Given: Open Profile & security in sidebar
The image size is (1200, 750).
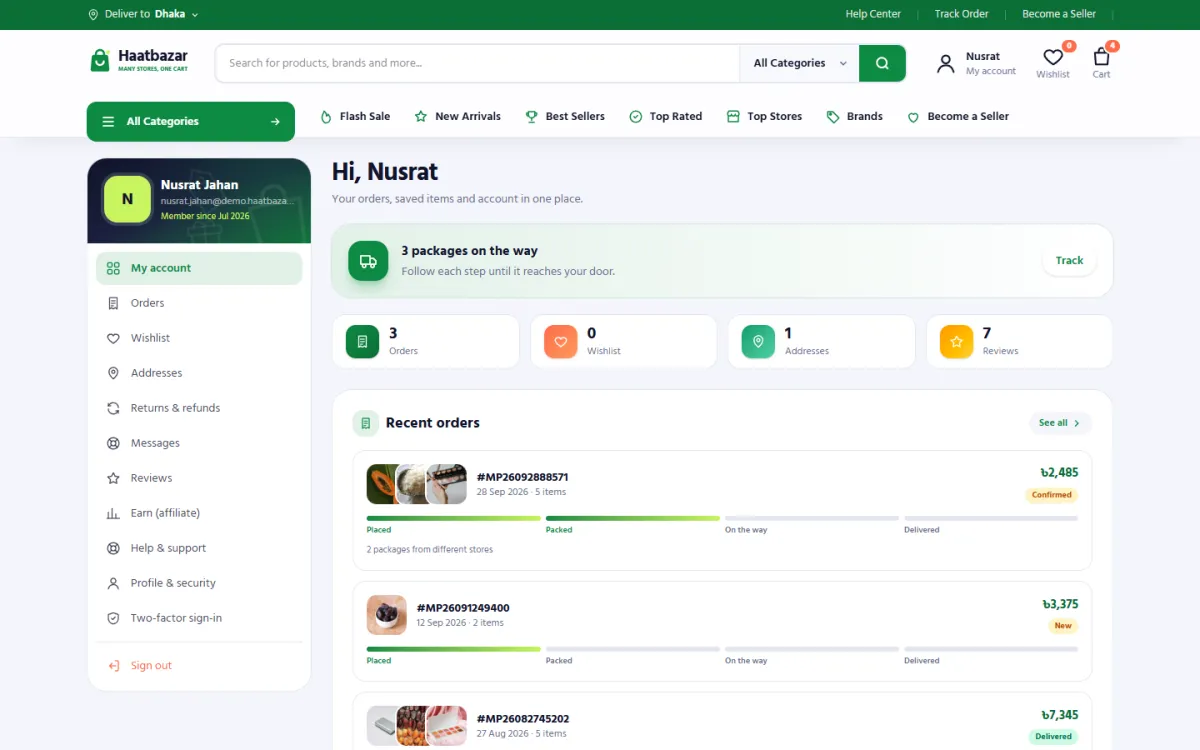Looking at the screenshot, I should click(x=199, y=583).
